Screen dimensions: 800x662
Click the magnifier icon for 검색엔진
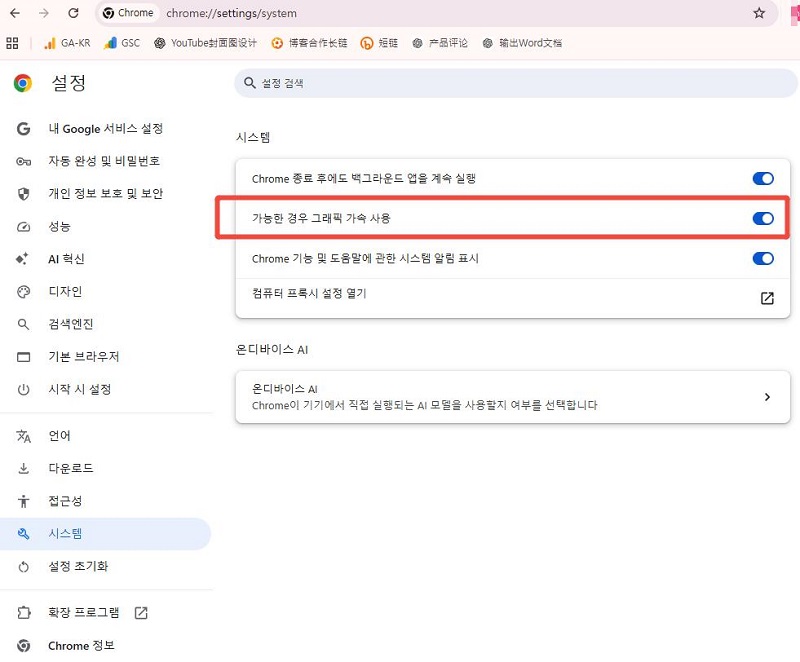pos(23,324)
